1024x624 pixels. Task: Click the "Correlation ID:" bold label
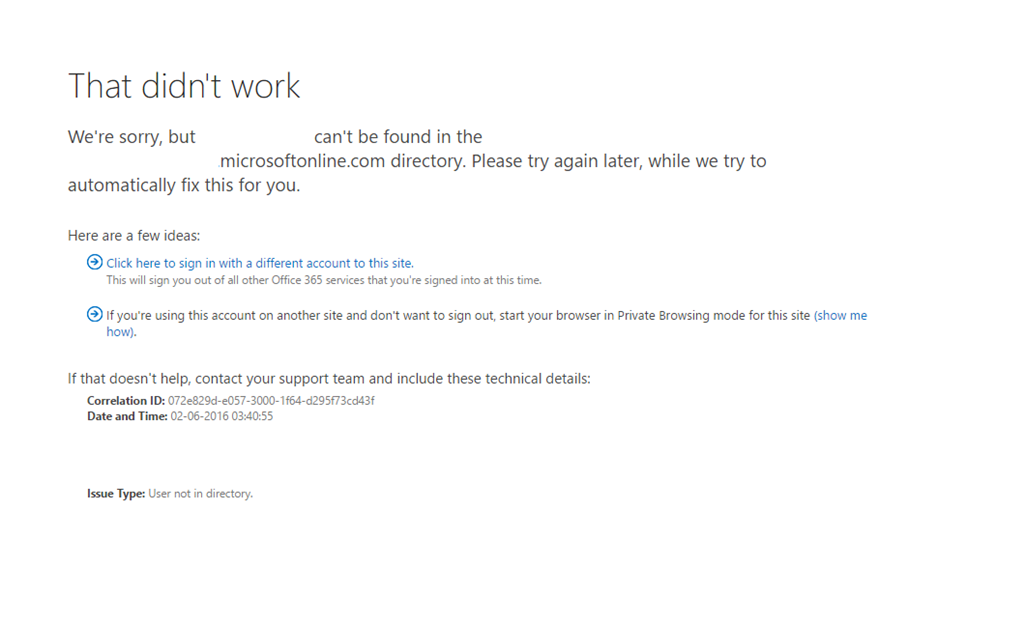coord(126,401)
